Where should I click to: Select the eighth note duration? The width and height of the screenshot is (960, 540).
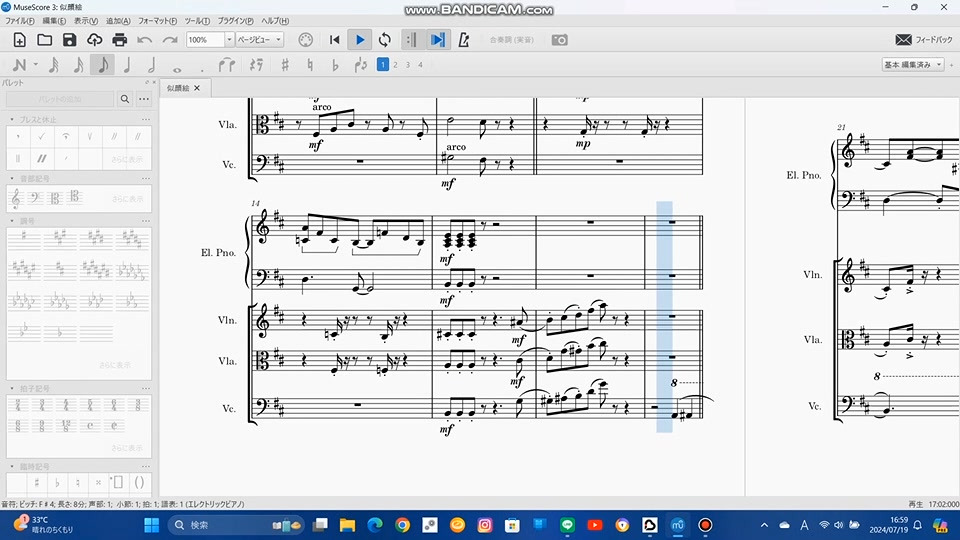[x=102, y=65]
